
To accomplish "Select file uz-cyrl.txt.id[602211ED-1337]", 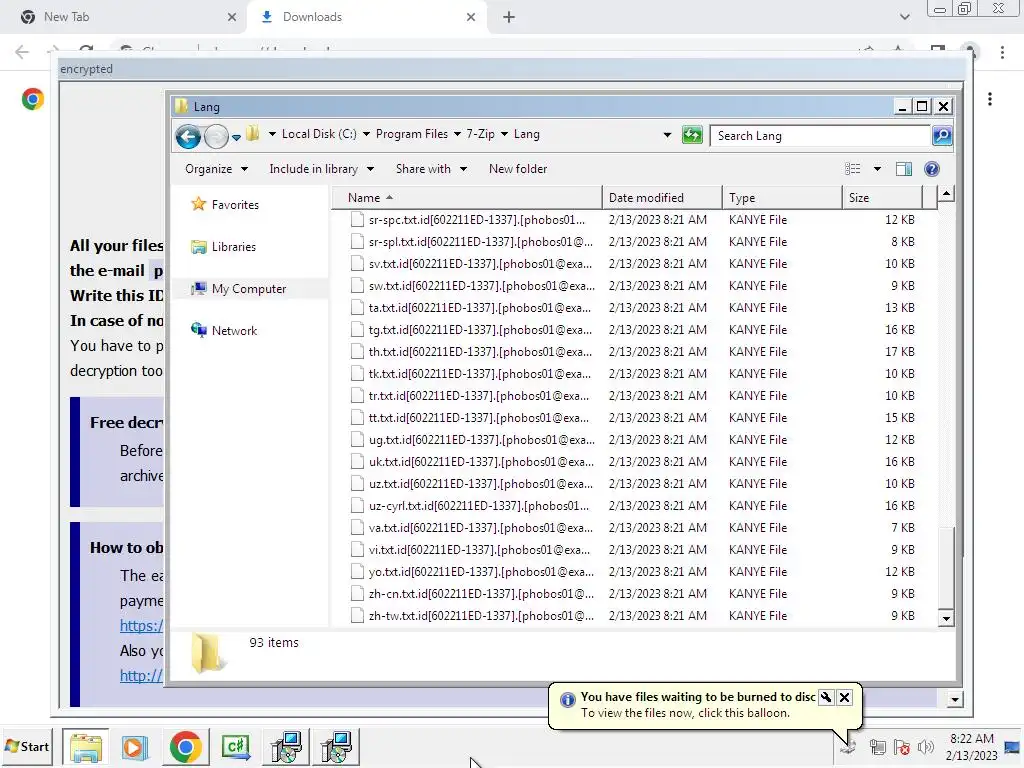I will 479,506.
